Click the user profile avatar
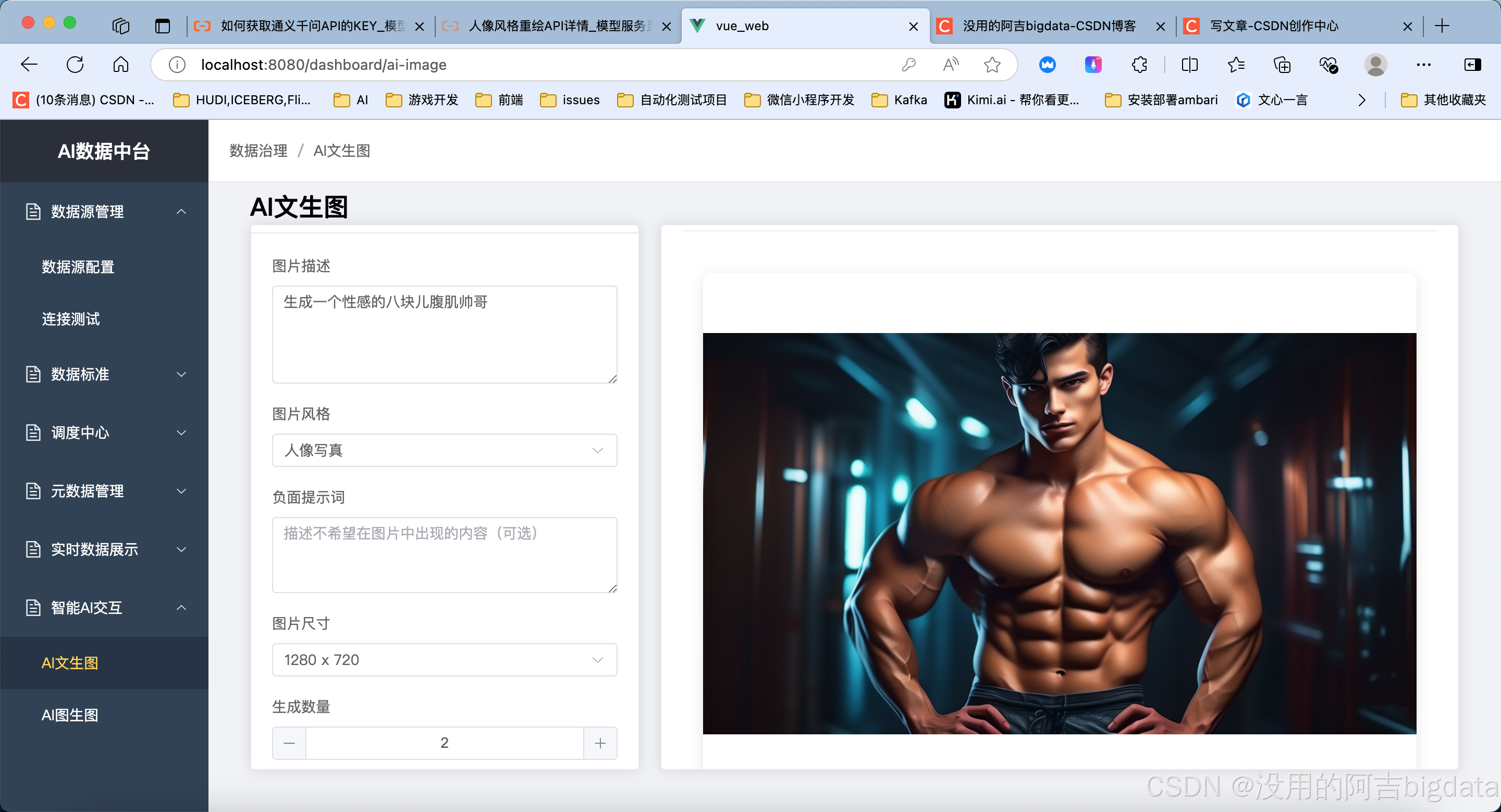Viewport: 1501px width, 812px height. coord(1375,65)
